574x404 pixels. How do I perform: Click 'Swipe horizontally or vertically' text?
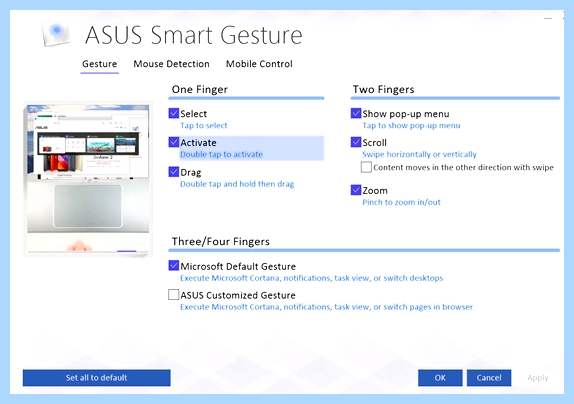419,154
